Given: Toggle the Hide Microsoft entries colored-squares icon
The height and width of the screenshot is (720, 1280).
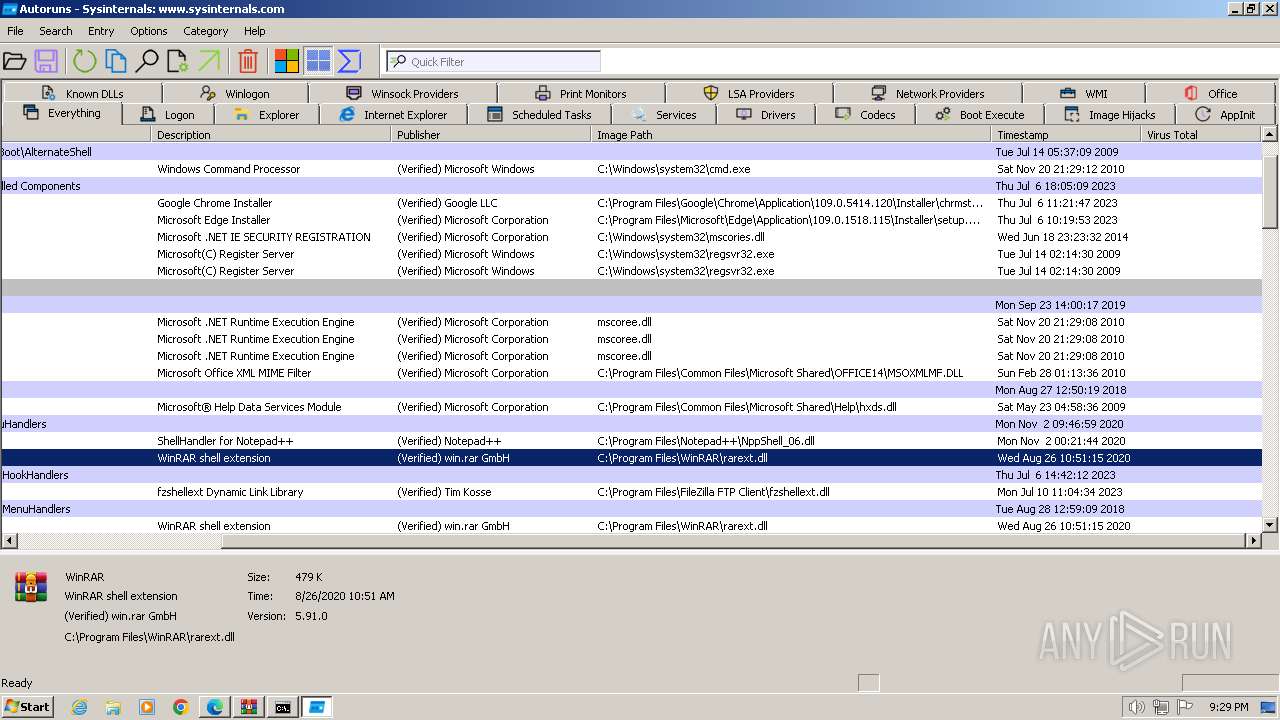Looking at the screenshot, I should 287,61.
